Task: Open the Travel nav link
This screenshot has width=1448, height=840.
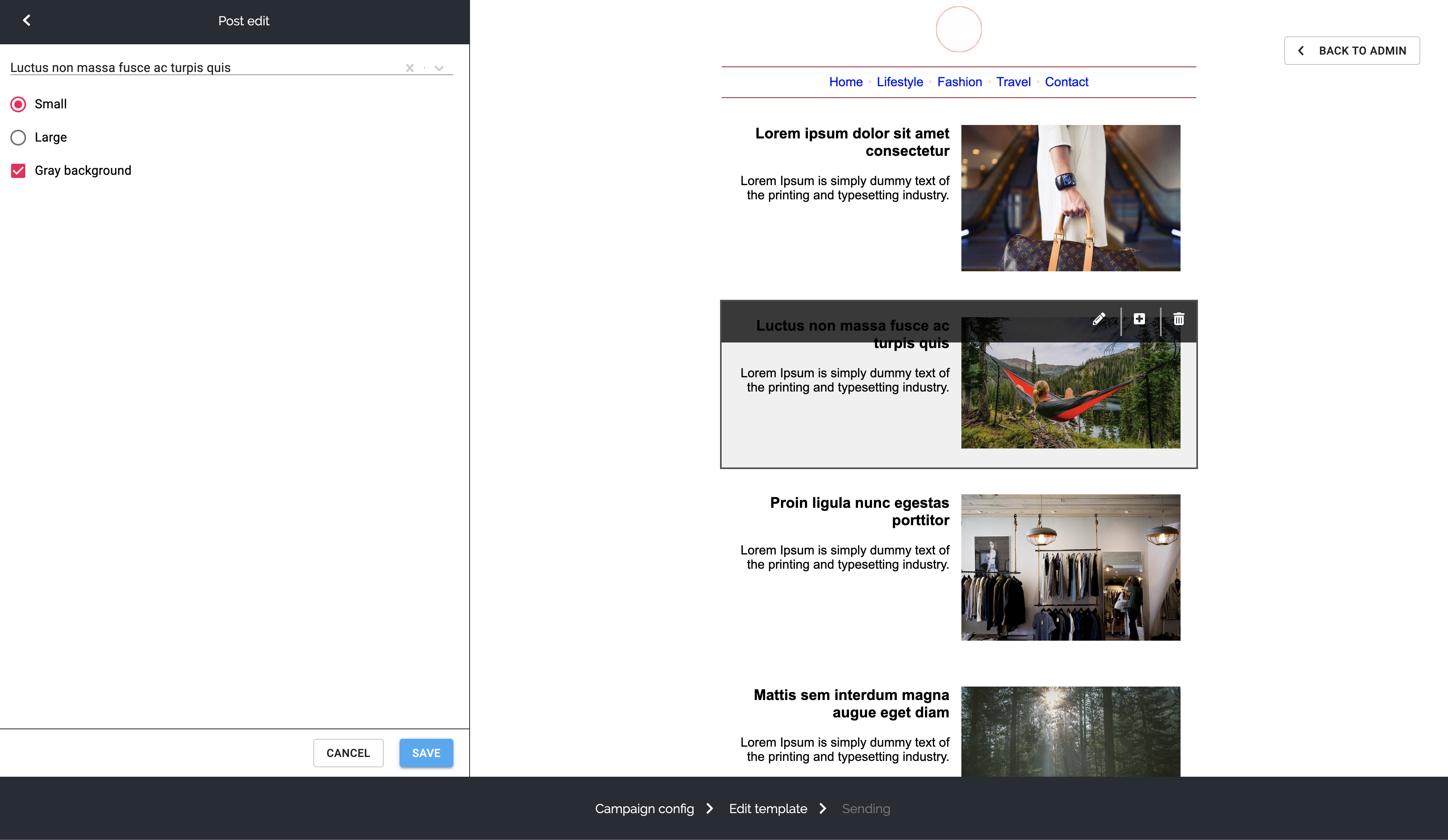Action: point(1013,81)
